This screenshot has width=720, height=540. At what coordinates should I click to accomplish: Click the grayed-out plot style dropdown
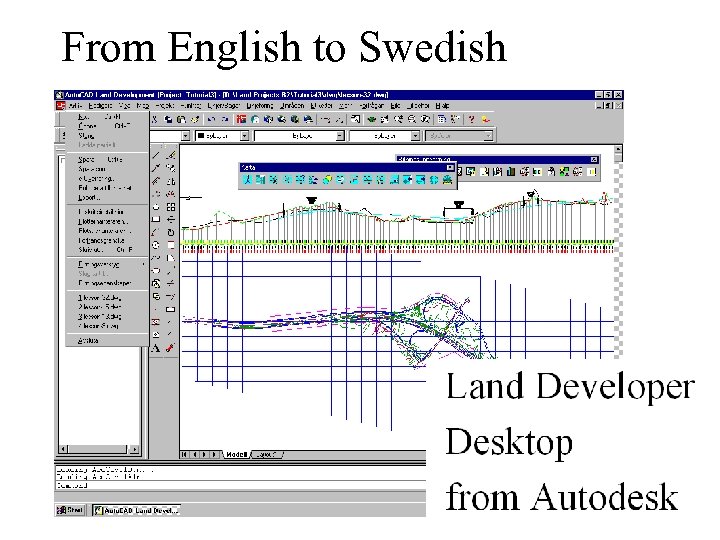coord(459,136)
